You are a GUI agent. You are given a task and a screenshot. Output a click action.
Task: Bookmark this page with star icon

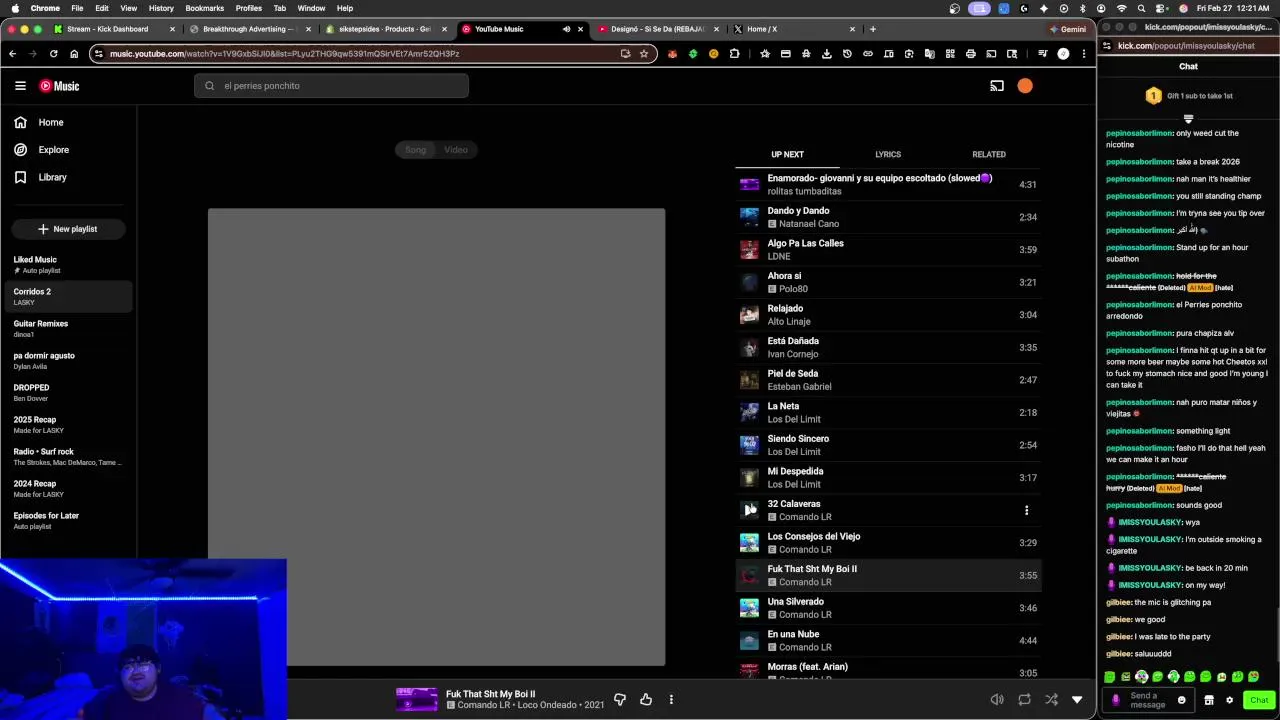coord(644,54)
